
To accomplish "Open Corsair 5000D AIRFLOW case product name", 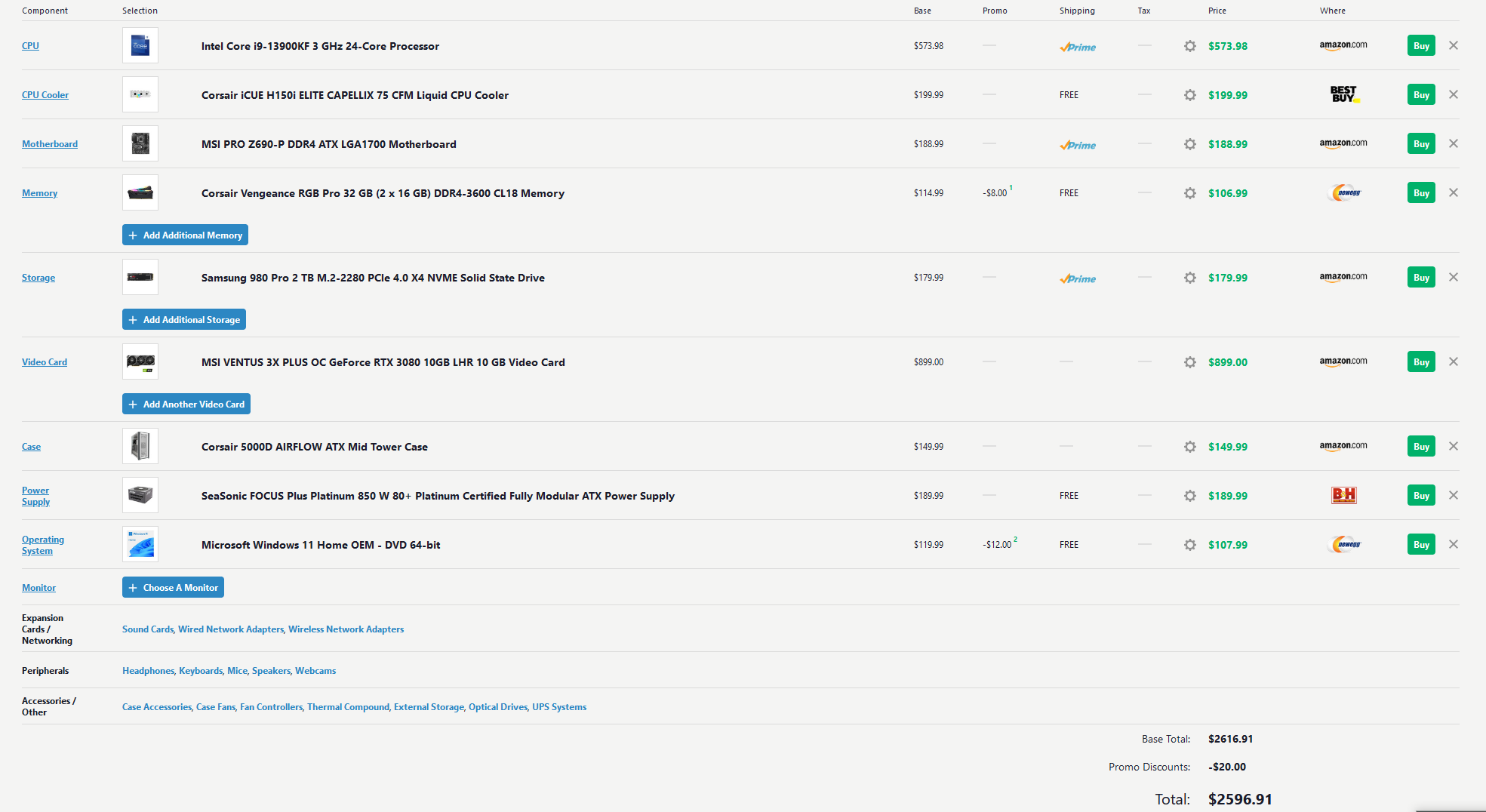I will [x=315, y=447].
